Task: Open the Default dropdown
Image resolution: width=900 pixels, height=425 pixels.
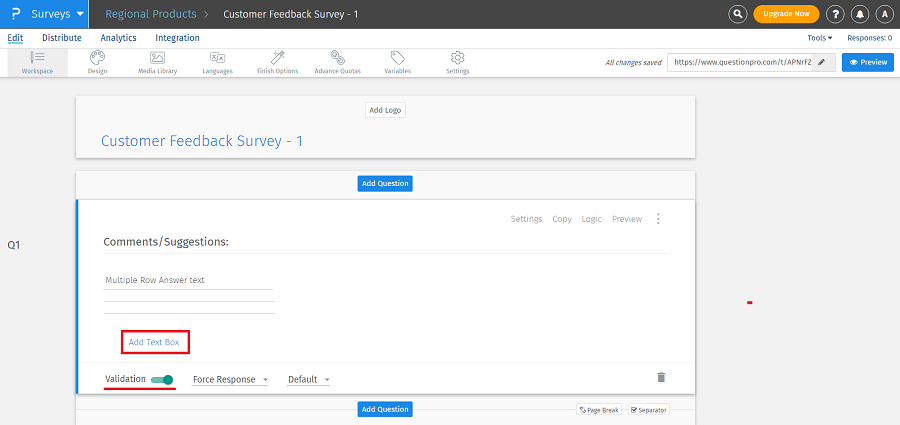Action: pyautogui.click(x=308, y=380)
